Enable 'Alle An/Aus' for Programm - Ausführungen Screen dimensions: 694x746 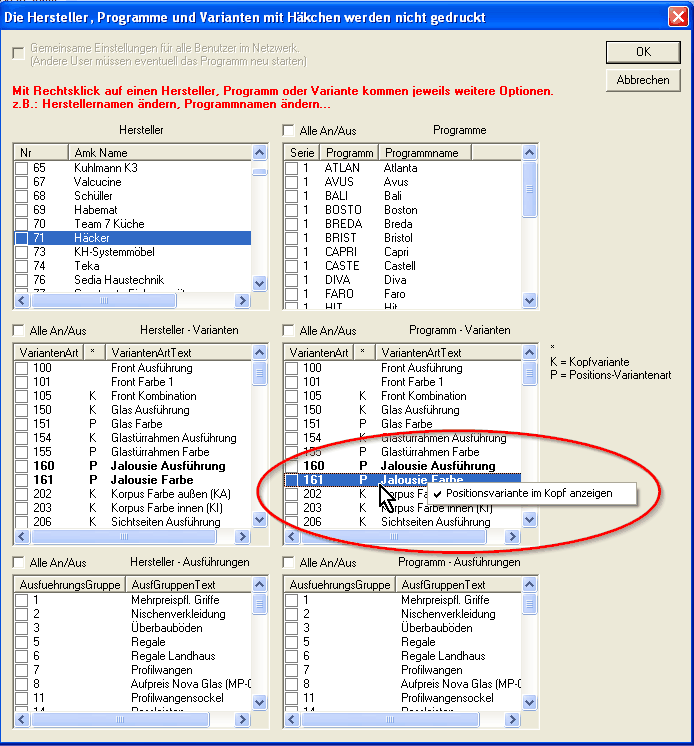click(289, 564)
